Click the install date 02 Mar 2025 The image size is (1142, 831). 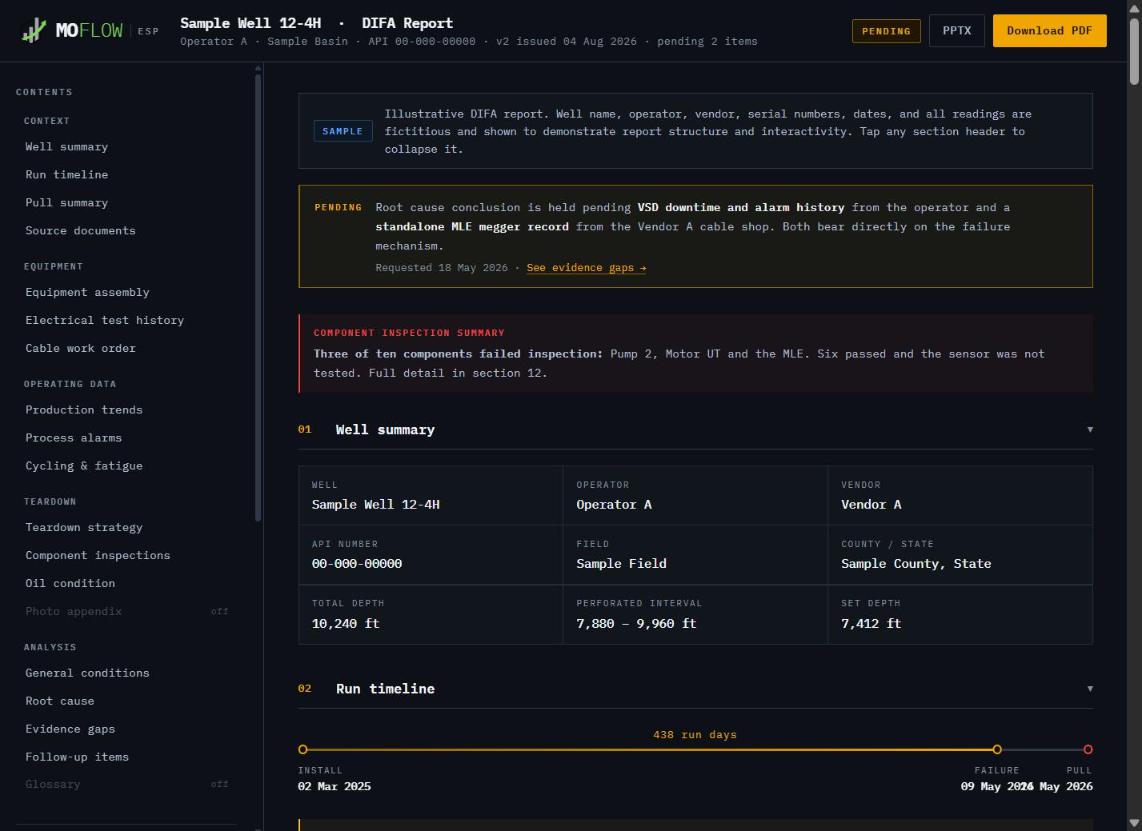[x=334, y=787]
